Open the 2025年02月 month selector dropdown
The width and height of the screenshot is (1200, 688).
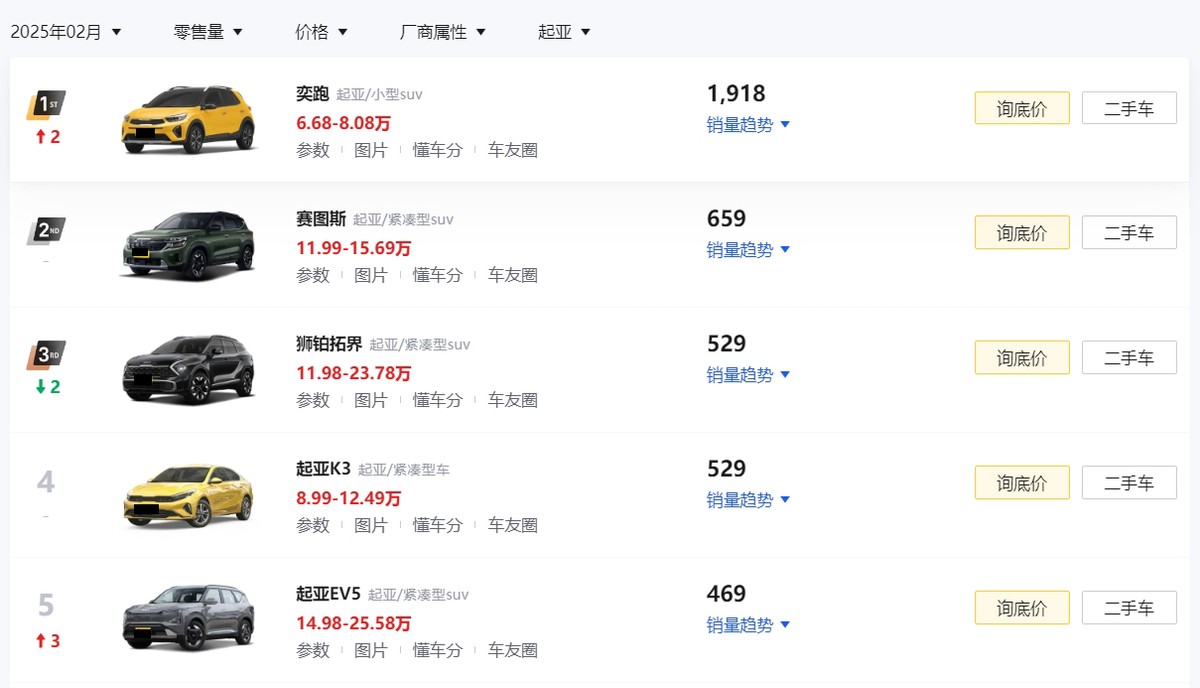65,31
